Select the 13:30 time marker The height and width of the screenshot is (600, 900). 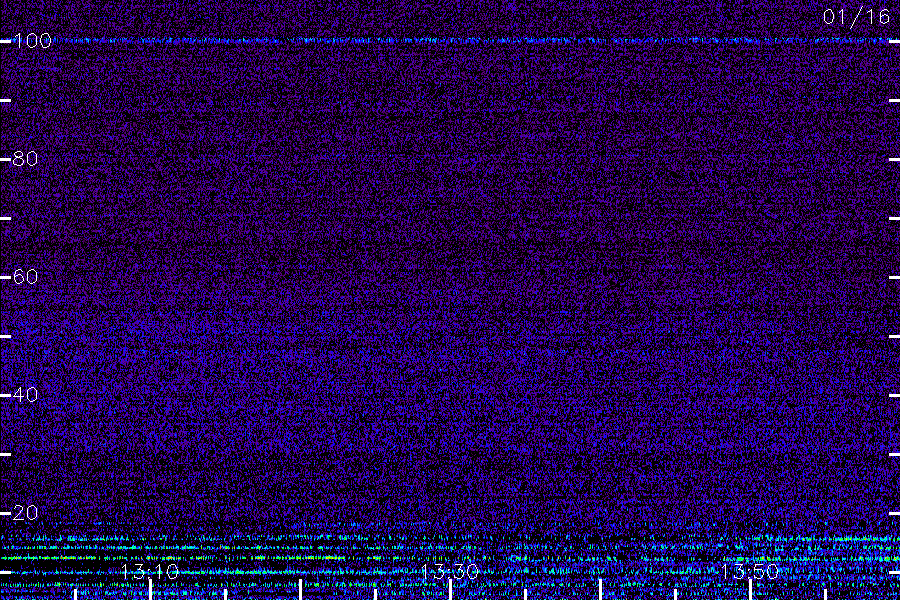coord(449,572)
